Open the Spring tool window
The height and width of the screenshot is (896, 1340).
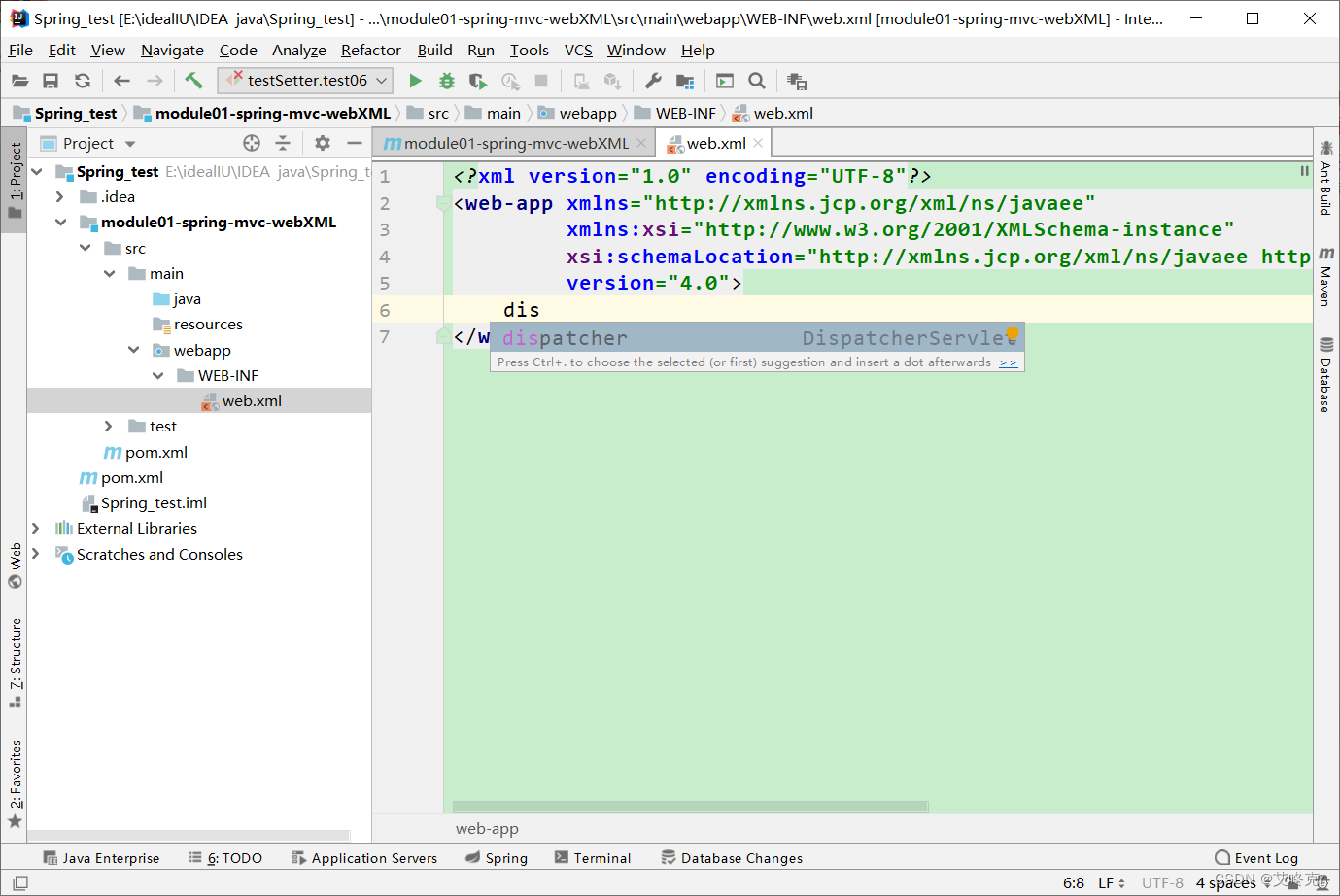(x=497, y=857)
